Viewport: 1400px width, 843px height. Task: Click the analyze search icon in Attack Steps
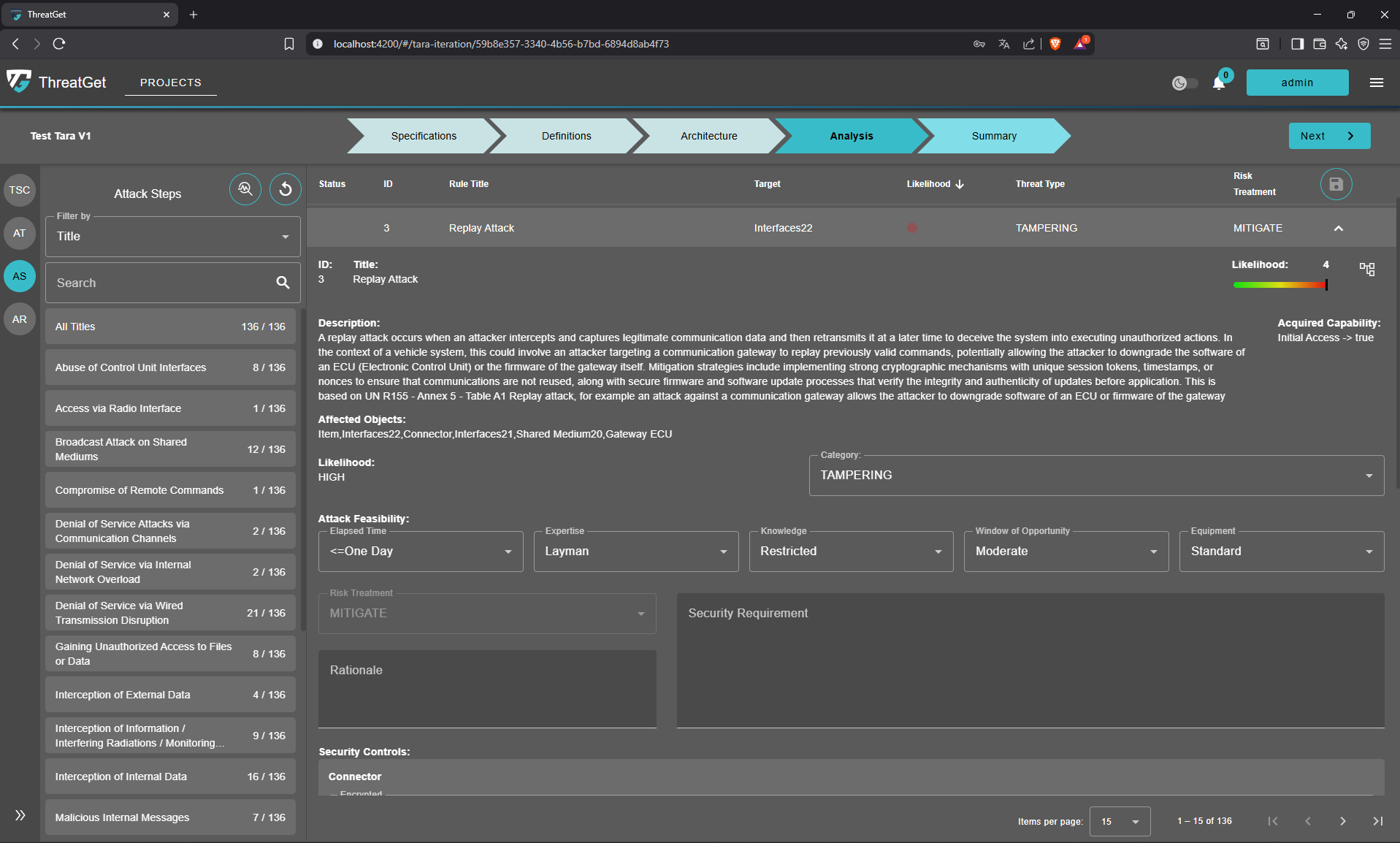[x=245, y=189]
